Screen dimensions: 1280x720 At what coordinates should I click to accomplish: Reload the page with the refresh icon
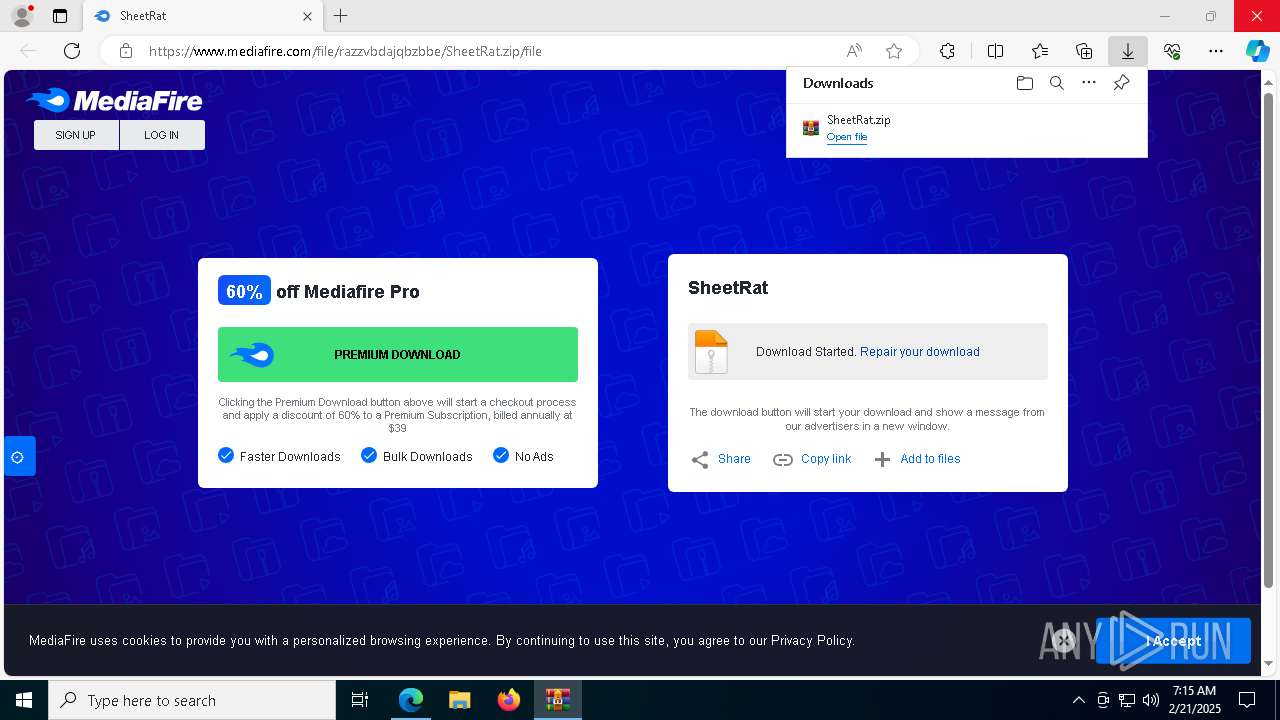click(72, 51)
